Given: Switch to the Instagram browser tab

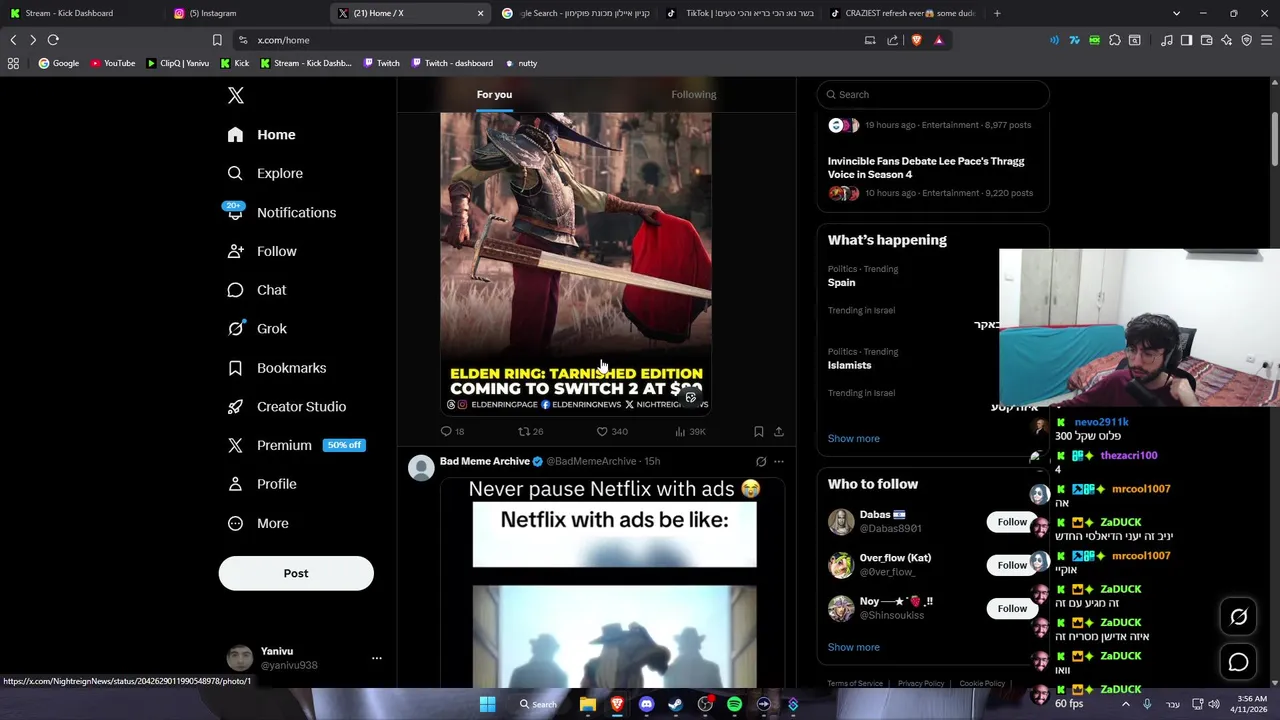Looking at the screenshot, I should click(245, 13).
